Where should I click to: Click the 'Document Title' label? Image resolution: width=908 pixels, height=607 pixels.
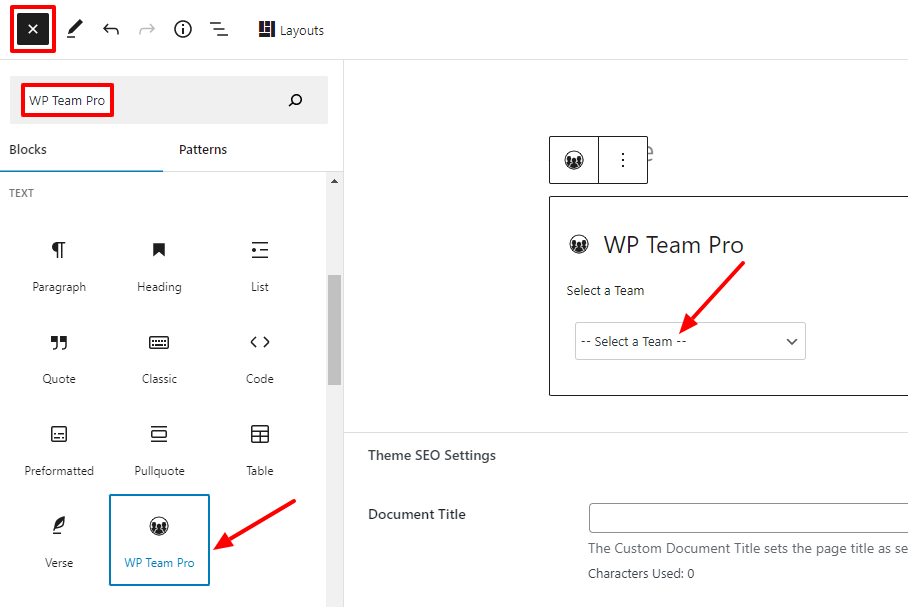(x=417, y=514)
